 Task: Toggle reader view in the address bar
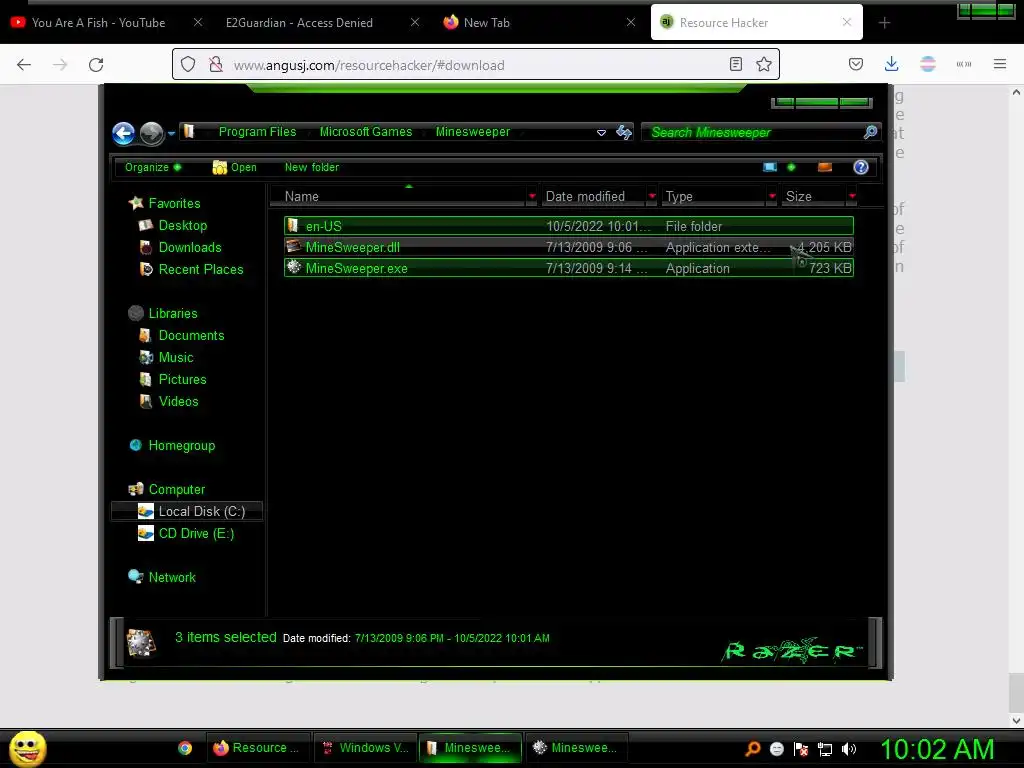point(736,64)
